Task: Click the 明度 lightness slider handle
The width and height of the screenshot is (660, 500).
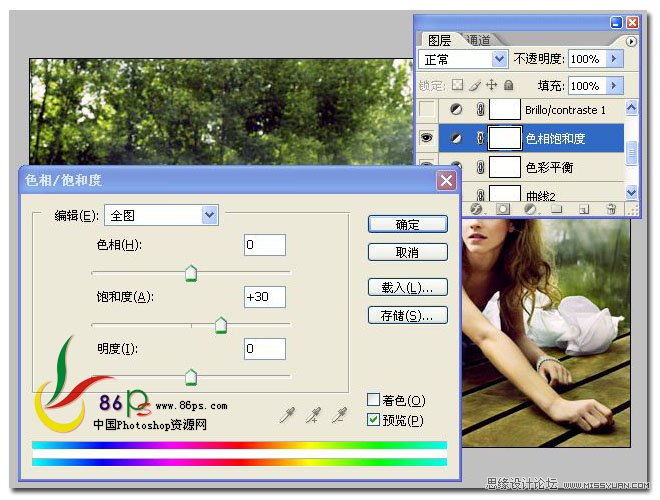Action: (x=191, y=377)
